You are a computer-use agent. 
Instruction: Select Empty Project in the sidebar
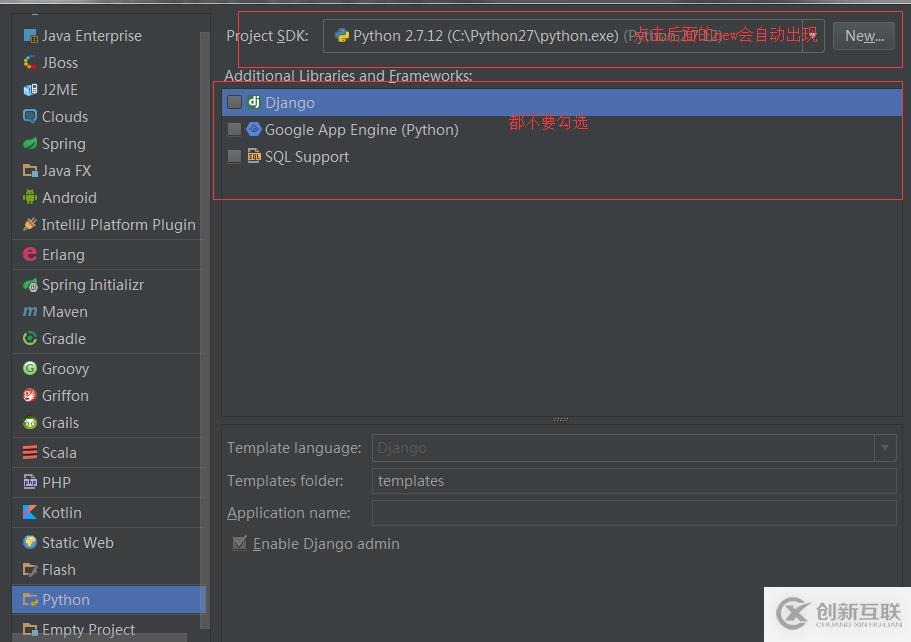coord(30,629)
